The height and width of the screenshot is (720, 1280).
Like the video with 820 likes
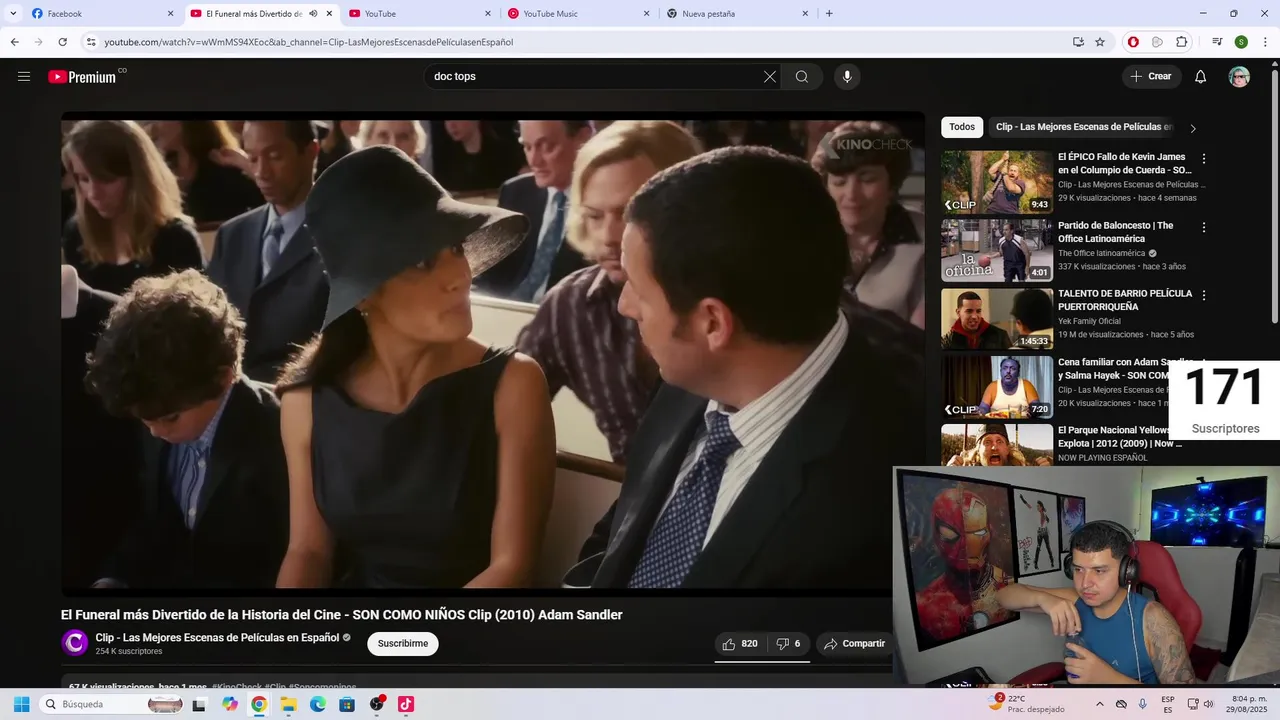740,644
